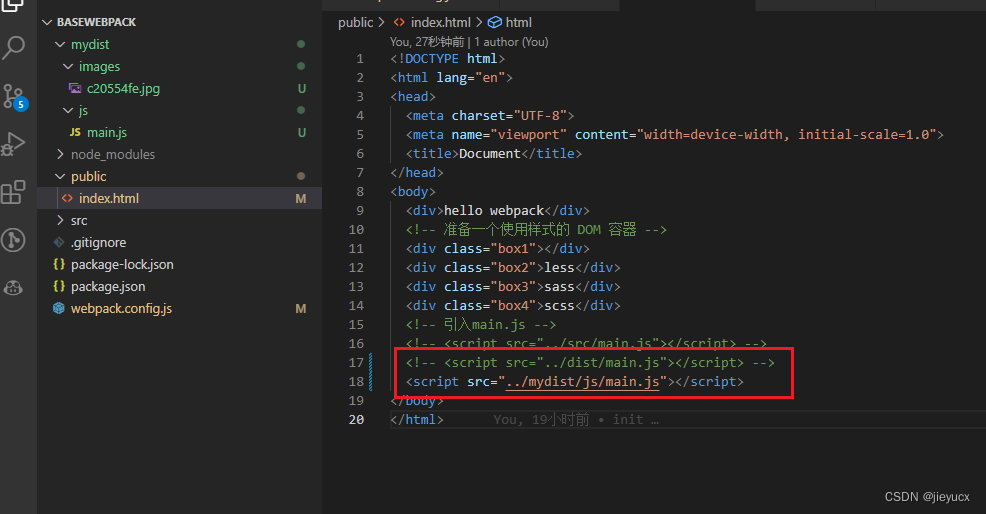Click the DOCTYPE declaration on line 1
Viewport: 986px width, 514px height.
tap(447, 59)
